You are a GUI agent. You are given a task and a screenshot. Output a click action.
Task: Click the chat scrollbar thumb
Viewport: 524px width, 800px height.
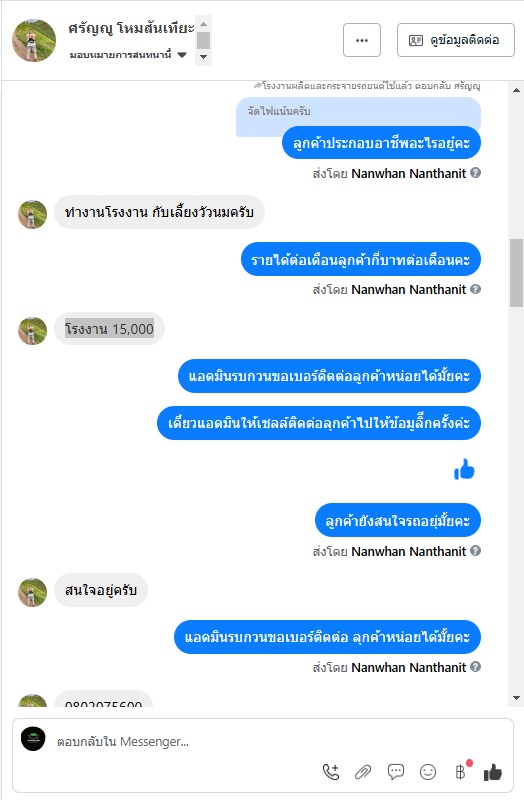[x=516, y=272]
